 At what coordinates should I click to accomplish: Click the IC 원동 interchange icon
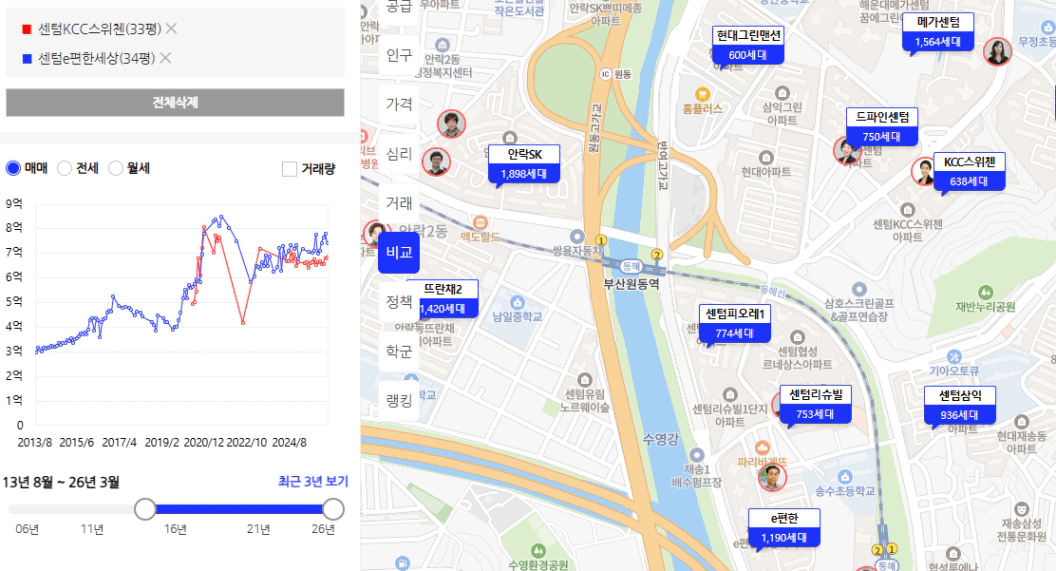click(605, 74)
